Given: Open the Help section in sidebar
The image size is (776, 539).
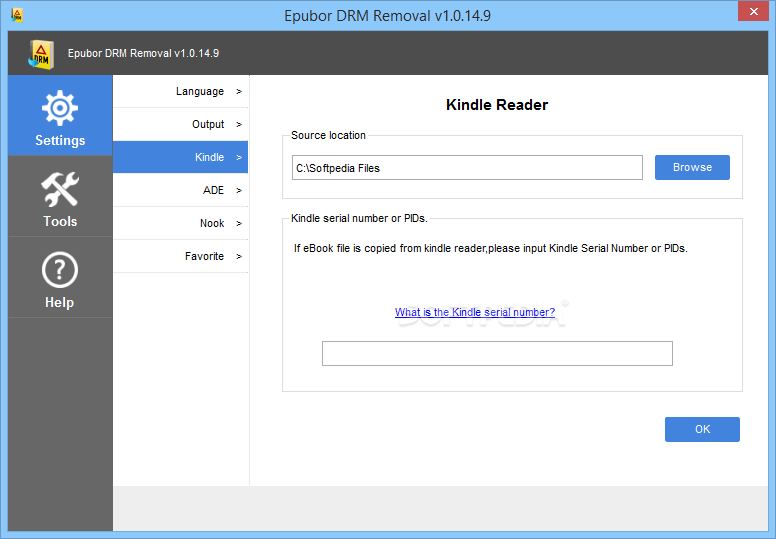Looking at the screenshot, I should [60, 277].
